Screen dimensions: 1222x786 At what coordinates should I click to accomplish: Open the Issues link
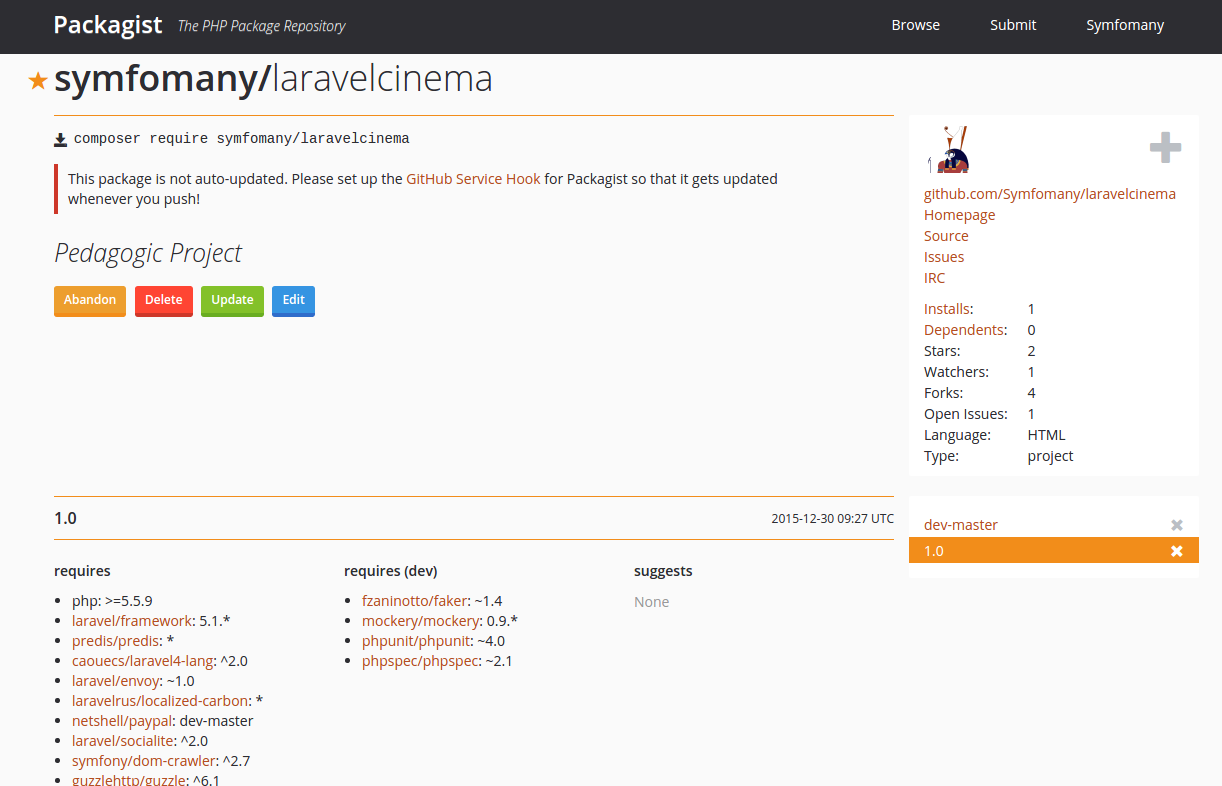[x=944, y=257]
